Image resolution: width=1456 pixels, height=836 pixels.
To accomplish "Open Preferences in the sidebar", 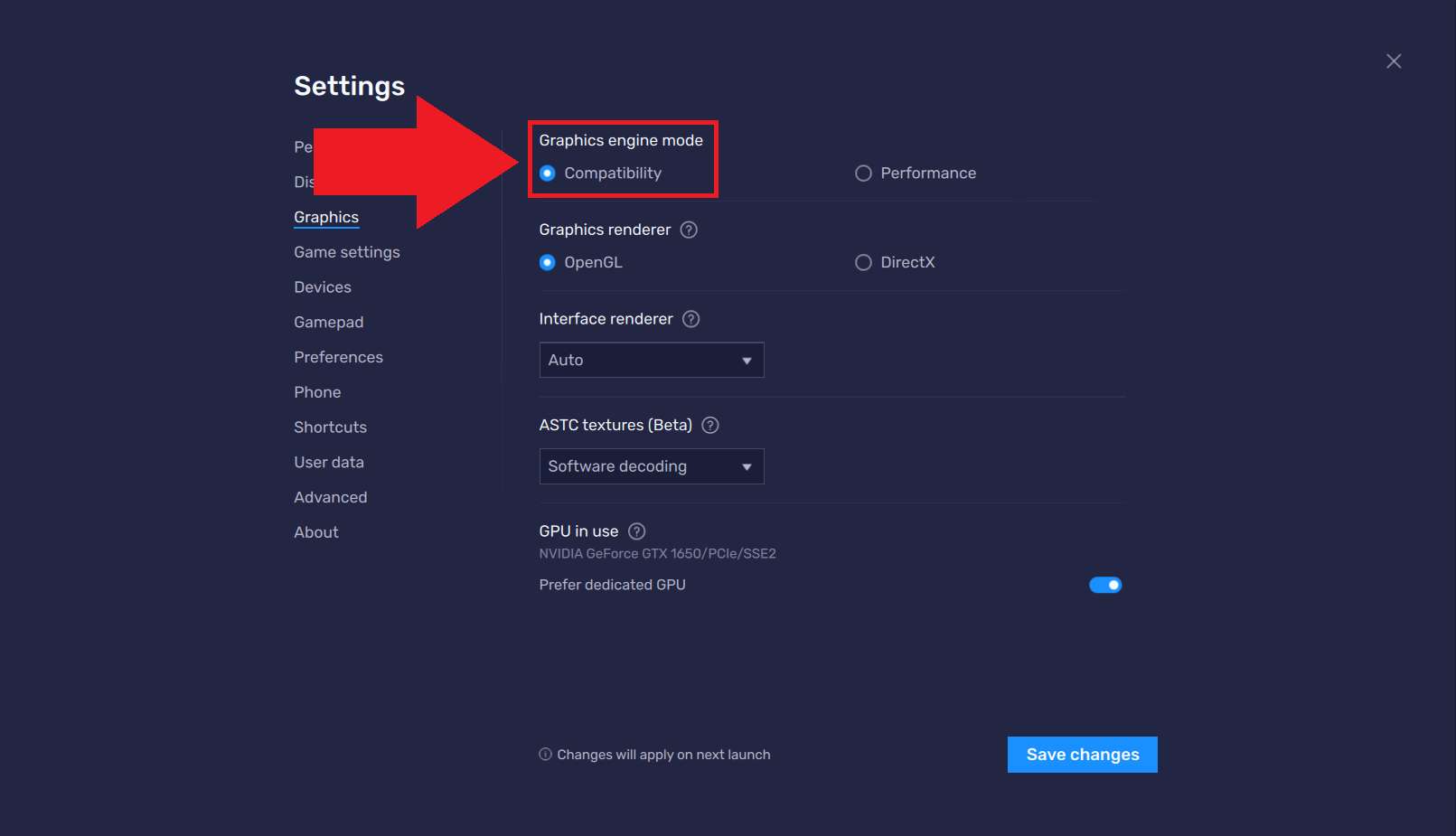I will pyautogui.click(x=338, y=357).
